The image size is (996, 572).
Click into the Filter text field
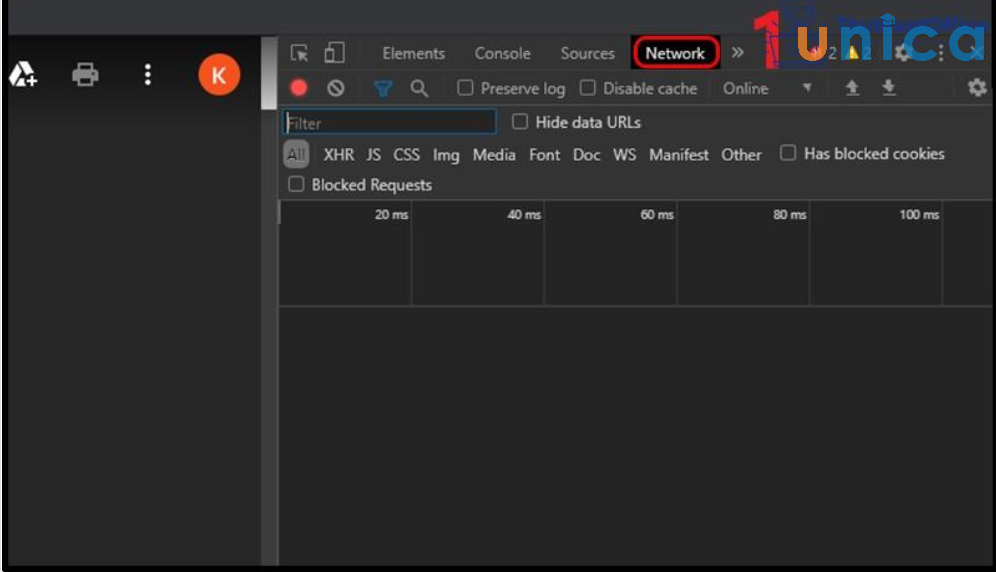(390, 123)
